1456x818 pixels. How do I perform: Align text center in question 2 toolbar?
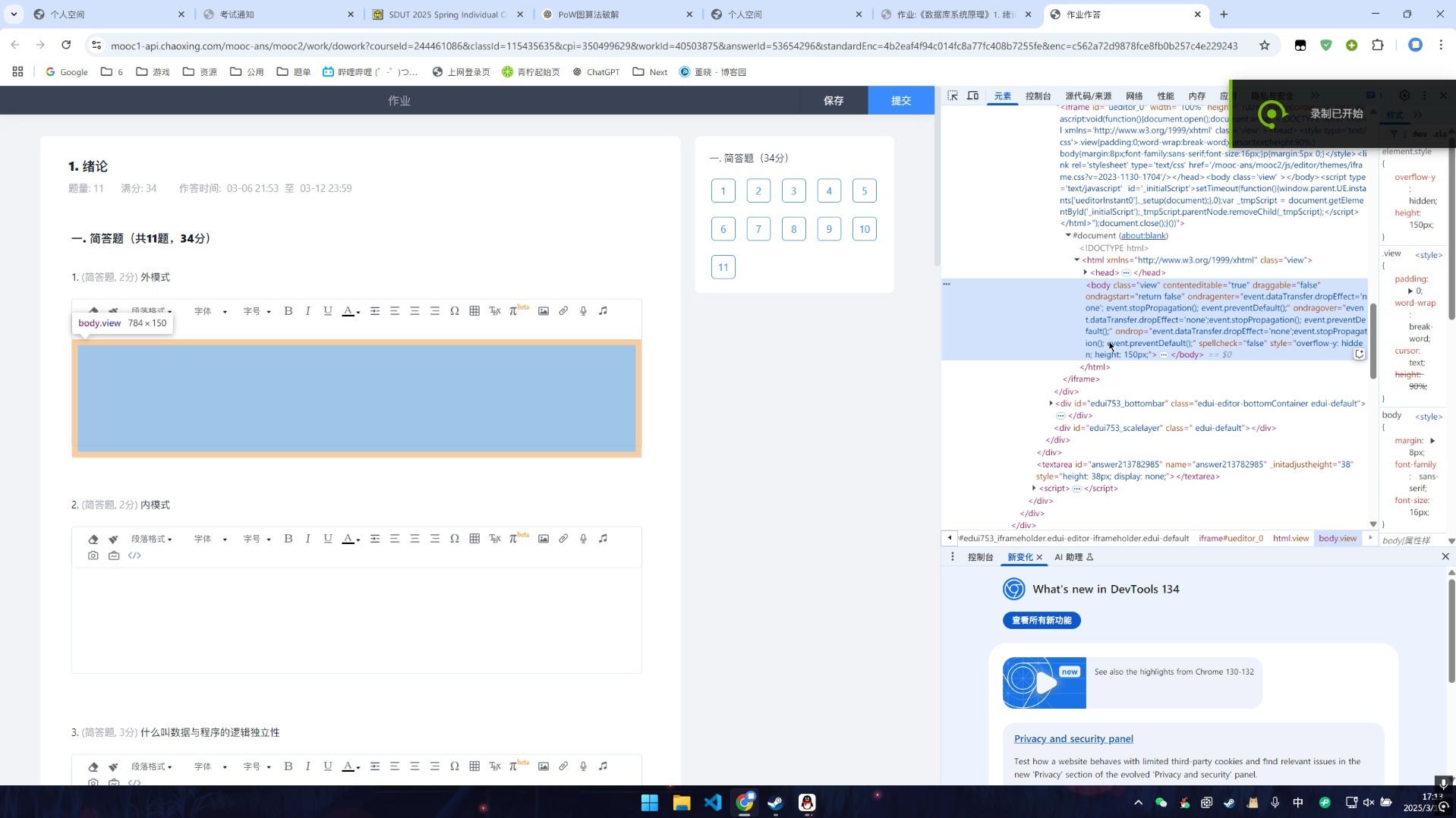click(x=414, y=539)
